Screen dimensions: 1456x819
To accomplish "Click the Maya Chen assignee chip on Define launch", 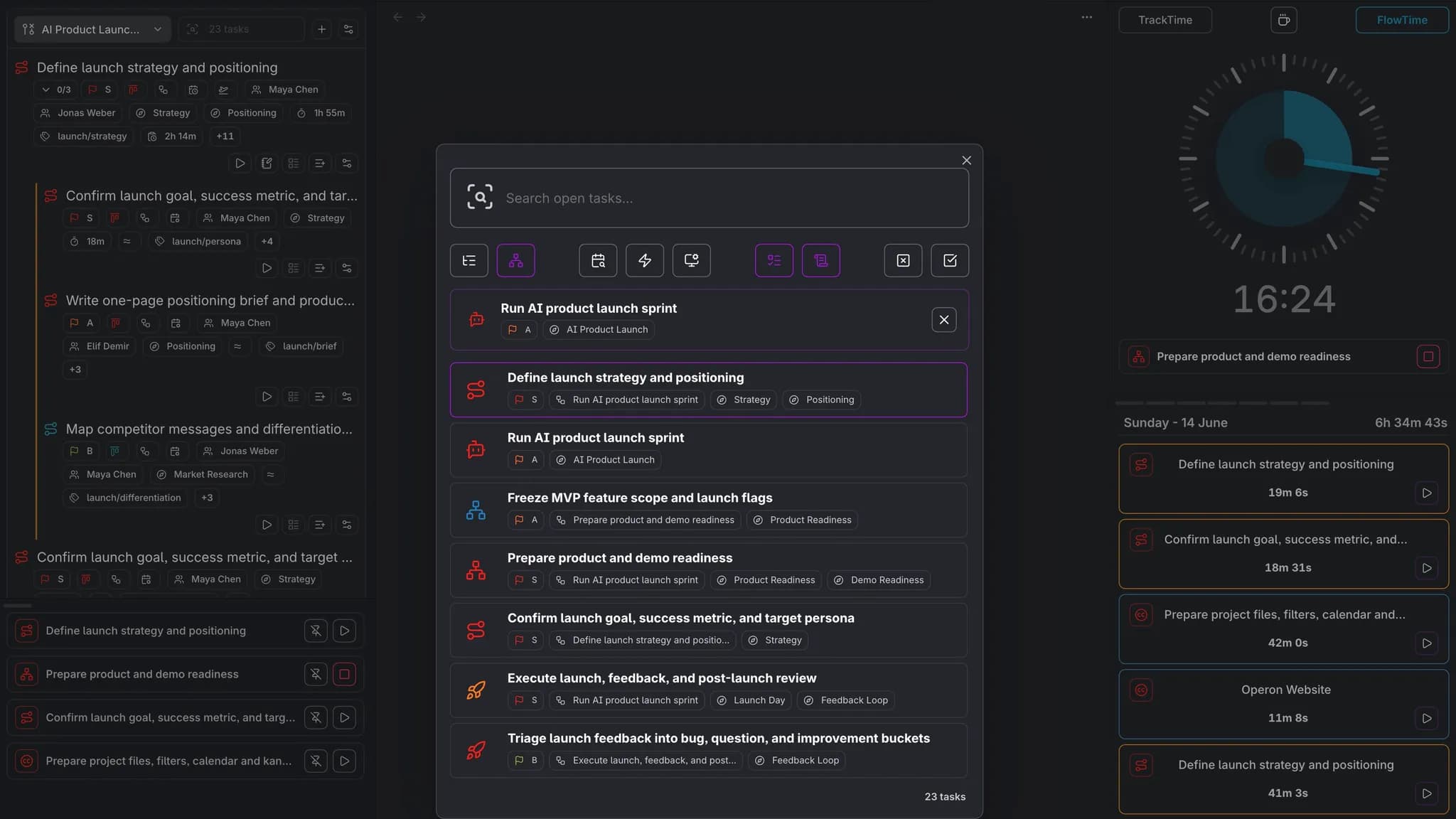I will click(285, 90).
